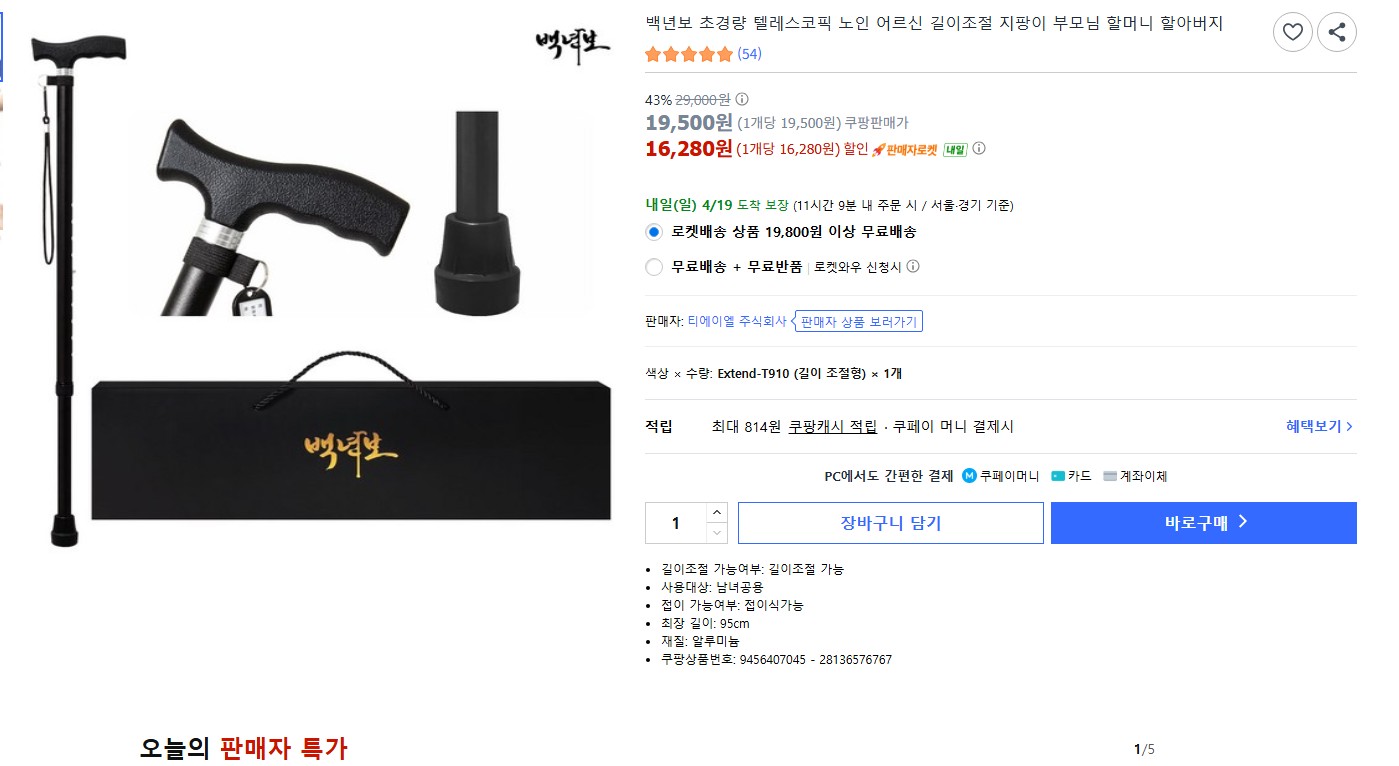Click 장바구니 담기 button
Viewport: 1399px width, 766px height.
tap(890, 523)
